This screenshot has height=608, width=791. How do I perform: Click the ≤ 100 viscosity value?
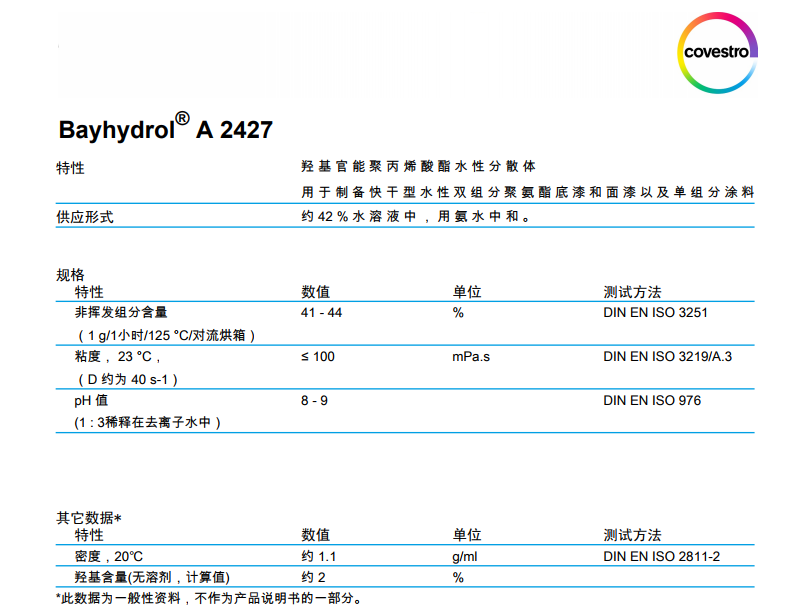[318, 357]
